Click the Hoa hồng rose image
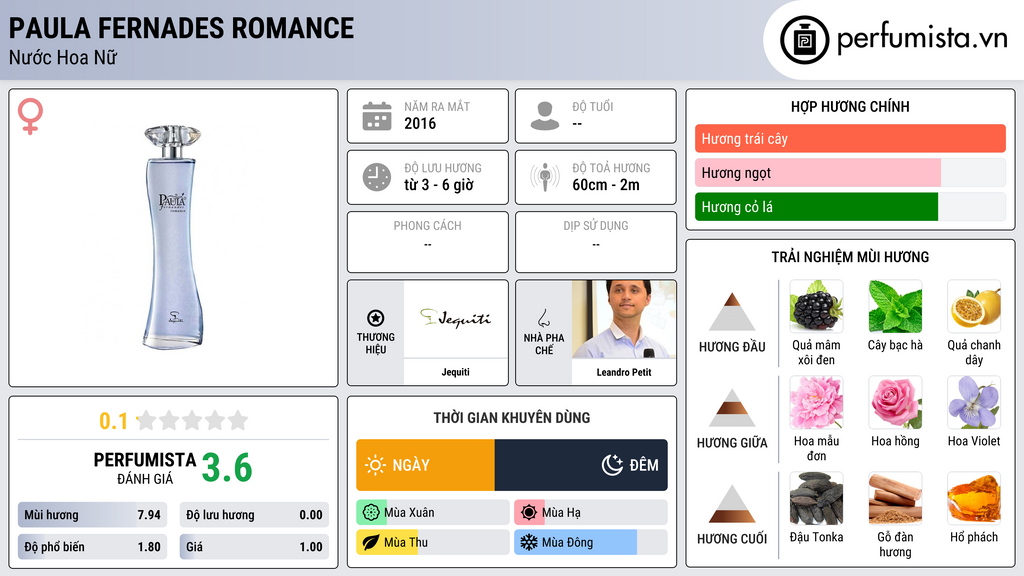The width and height of the screenshot is (1024, 576). click(x=895, y=402)
